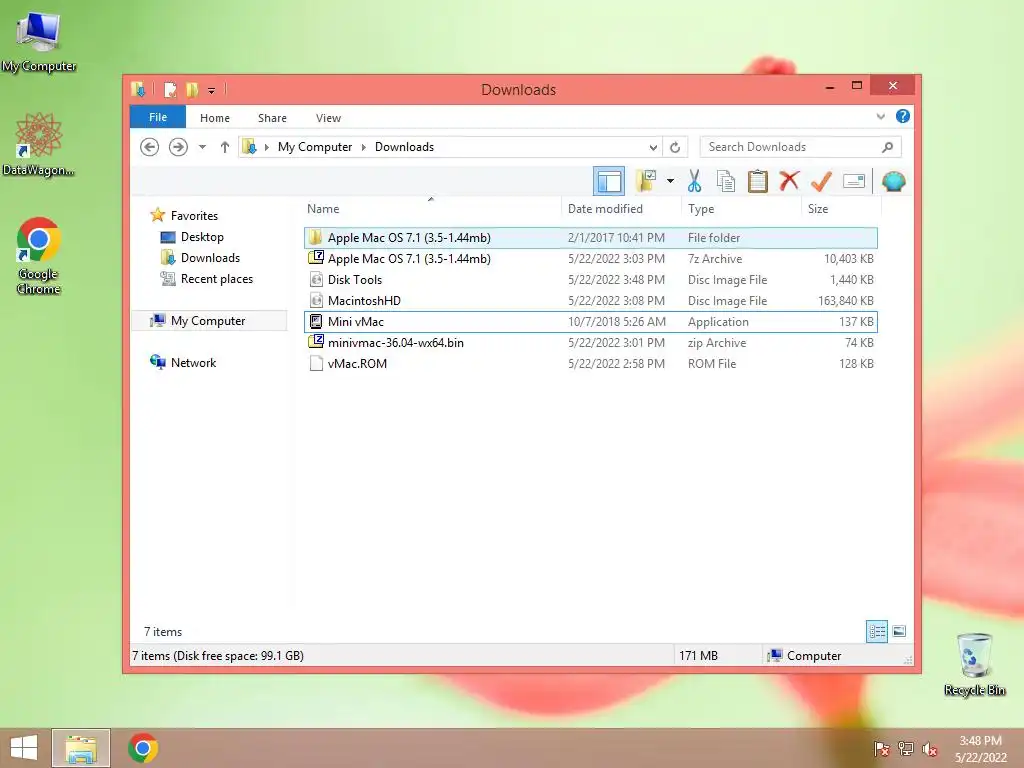Click the Favorites header in the sidebar
This screenshot has width=1024, height=768.
coord(194,216)
